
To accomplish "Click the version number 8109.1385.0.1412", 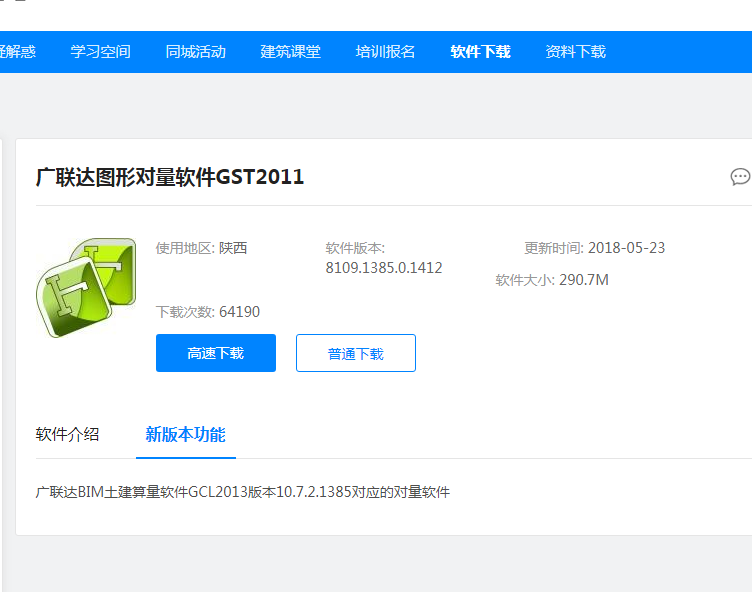I will 384,268.
